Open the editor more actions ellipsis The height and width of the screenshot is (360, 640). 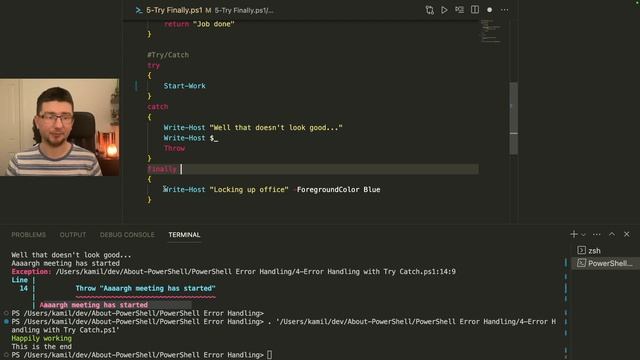pos(504,10)
